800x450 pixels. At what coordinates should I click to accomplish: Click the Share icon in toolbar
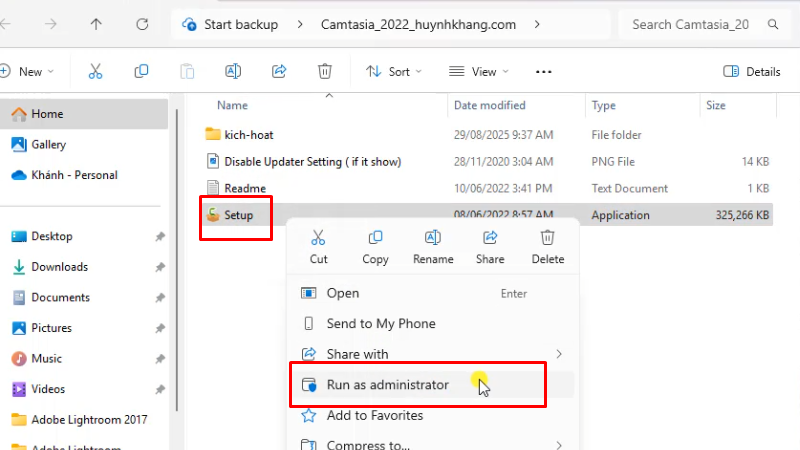(279, 71)
